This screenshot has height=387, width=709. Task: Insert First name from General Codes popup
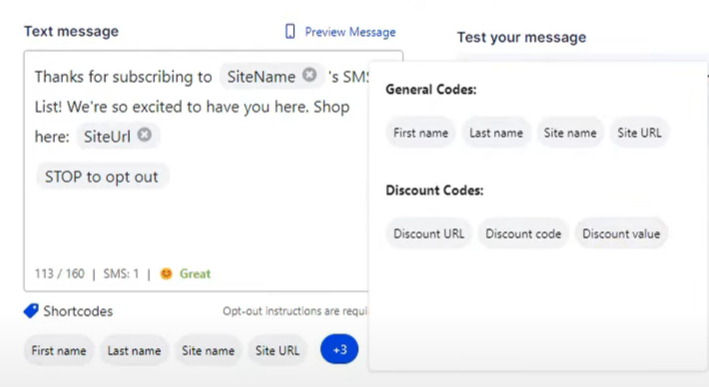click(421, 133)
